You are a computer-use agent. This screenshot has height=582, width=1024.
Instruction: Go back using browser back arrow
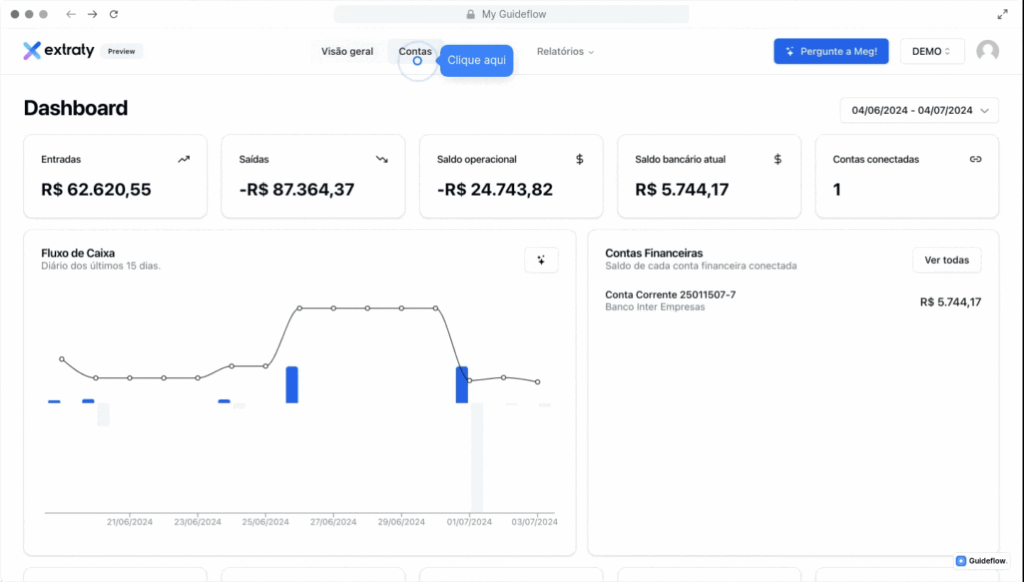pyautogui.click(x=70, y=14)
